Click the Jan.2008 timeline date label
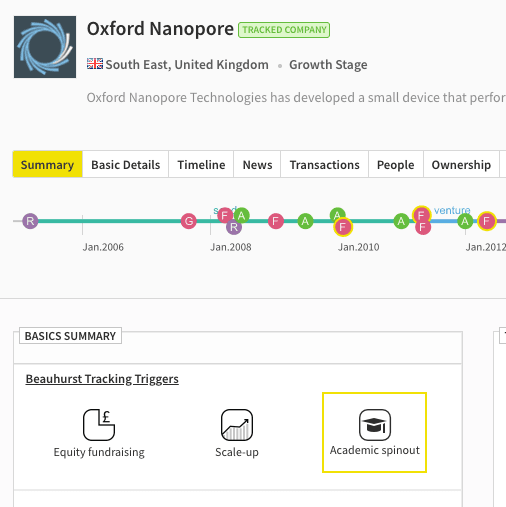506x507 pixels. (231, 247)
